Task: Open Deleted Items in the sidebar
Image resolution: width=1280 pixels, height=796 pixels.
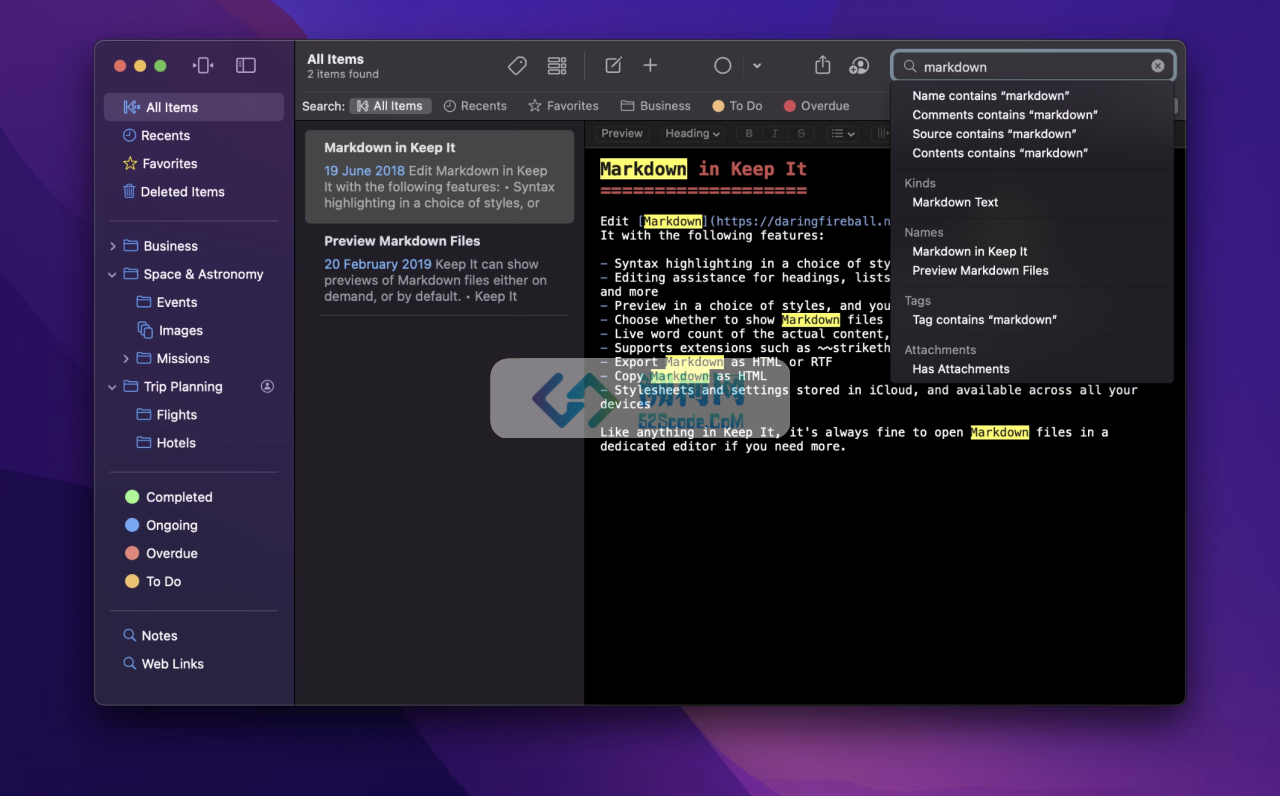Action: 194,191
